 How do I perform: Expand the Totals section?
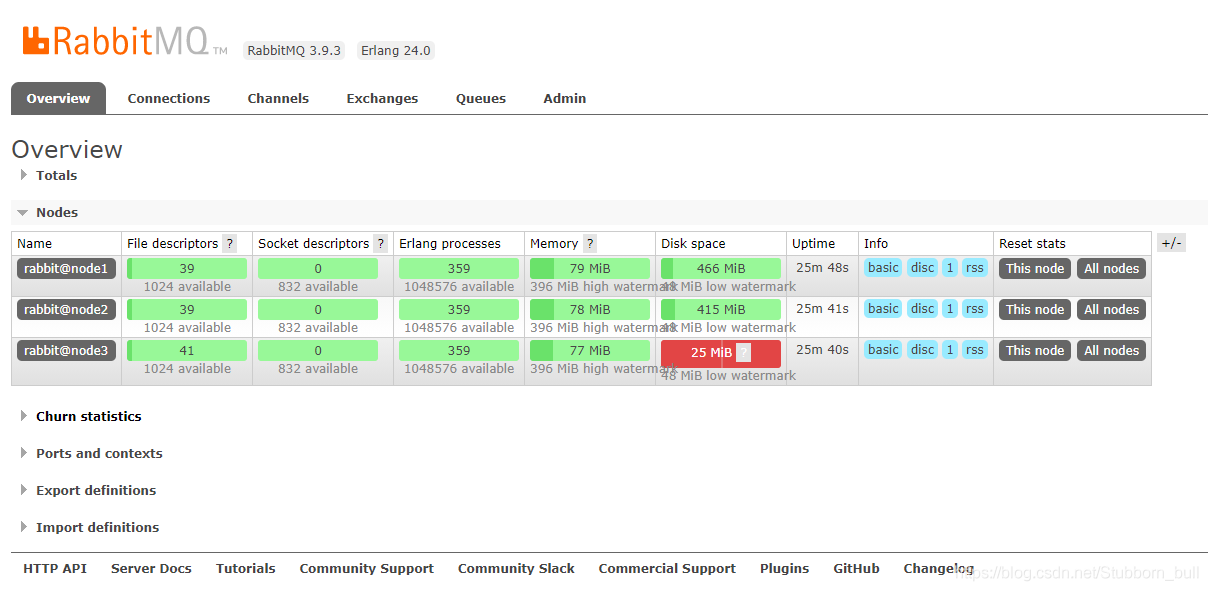point(56,176)
